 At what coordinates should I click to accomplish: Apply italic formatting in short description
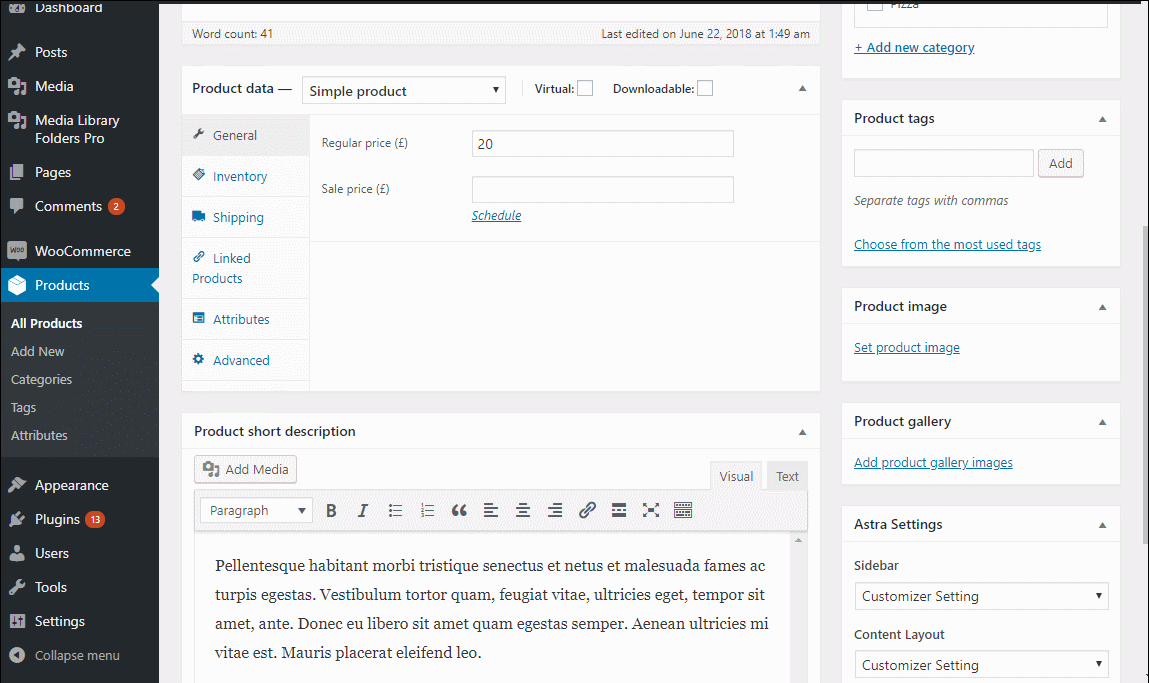363,511
